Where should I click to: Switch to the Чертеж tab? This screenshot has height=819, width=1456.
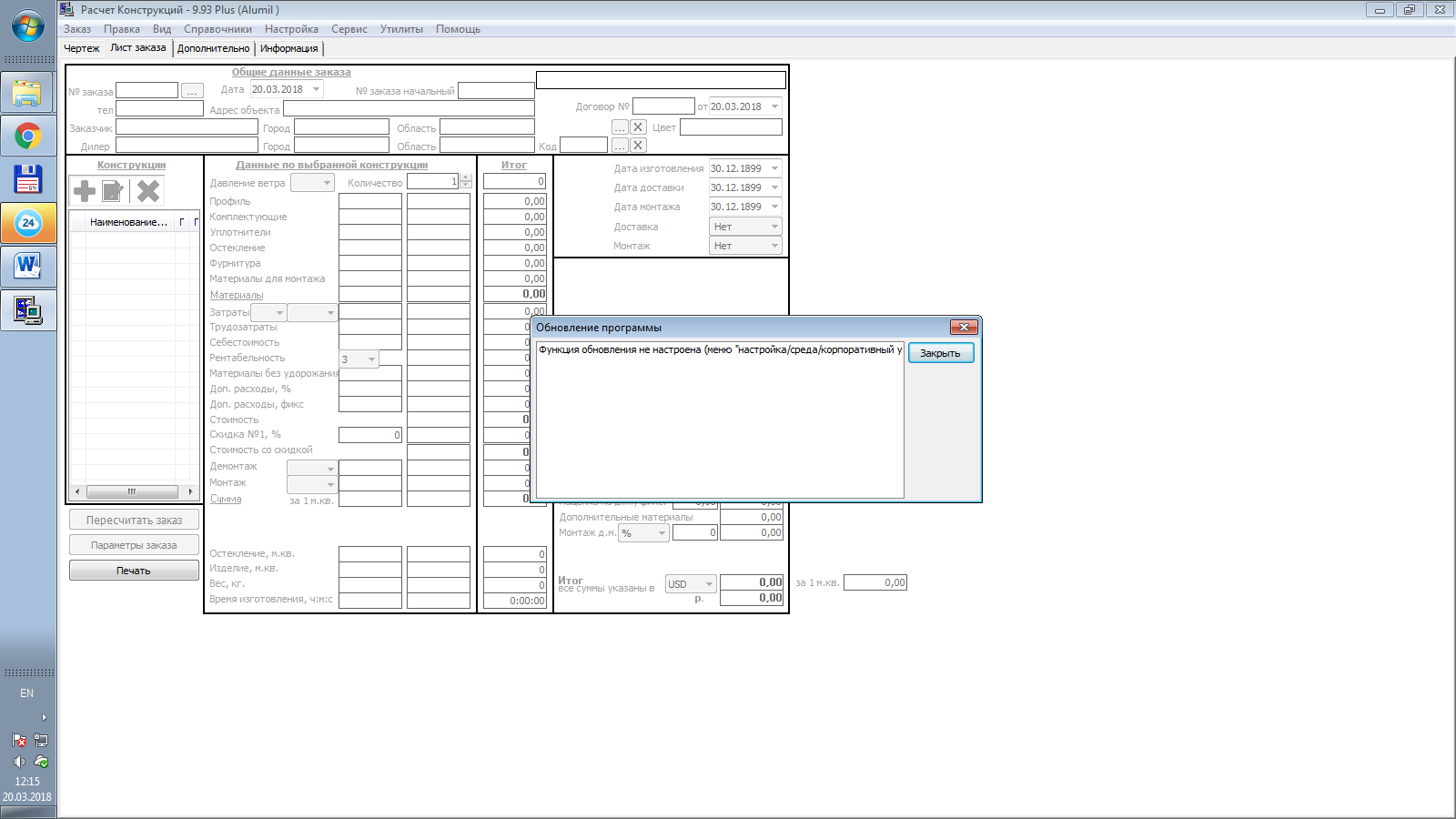82,48
